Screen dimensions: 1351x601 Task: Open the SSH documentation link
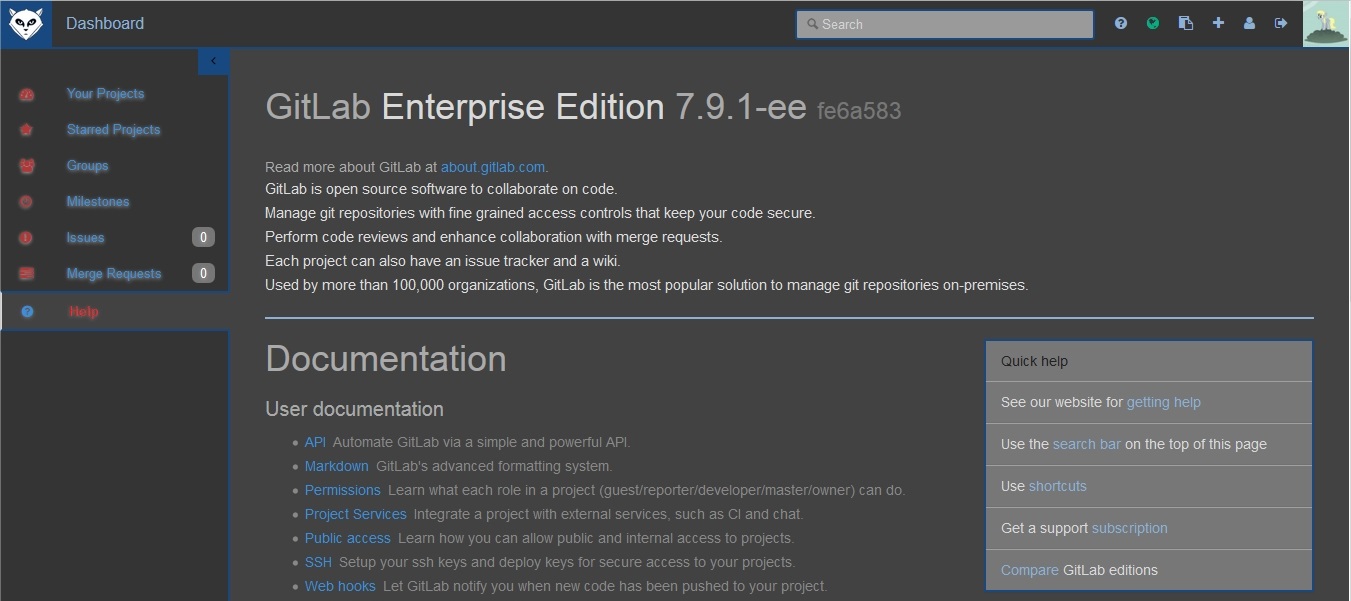318,562
